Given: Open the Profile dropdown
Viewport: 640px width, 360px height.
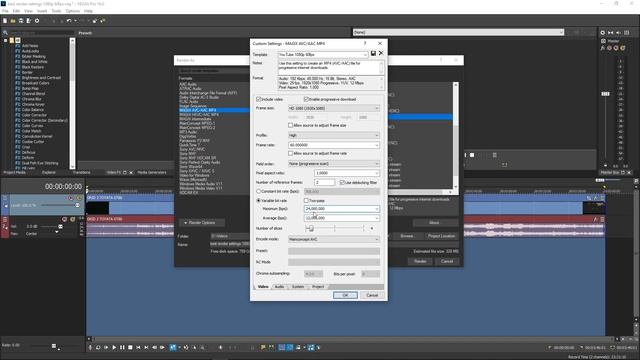Looking at the screenshot, I should coord(334,135).
